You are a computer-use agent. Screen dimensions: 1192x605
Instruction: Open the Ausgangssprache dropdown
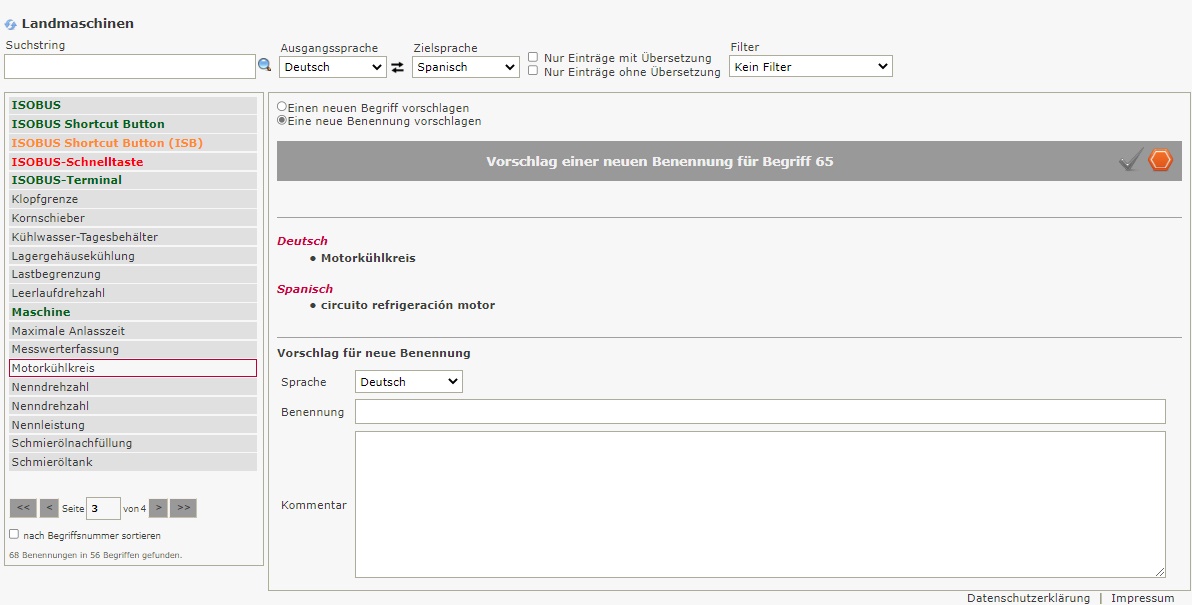click(x=333, y=67)
